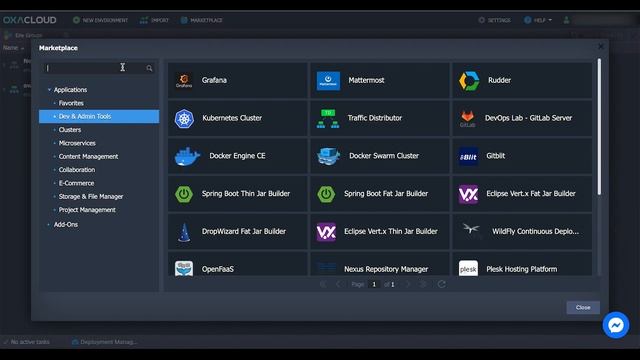Image resolution: width=640 pixels, height=360 pixels.
Task: Click the Docker Swarm Cluster icon
Action: coord(328,156)
